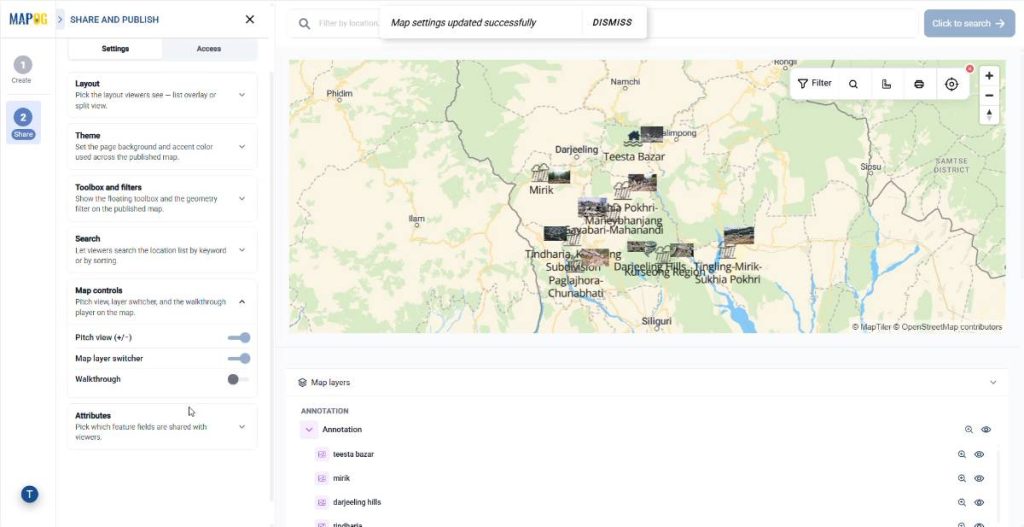Click the 'Click to search' button
1024x527 pixels.
(969, 24)
